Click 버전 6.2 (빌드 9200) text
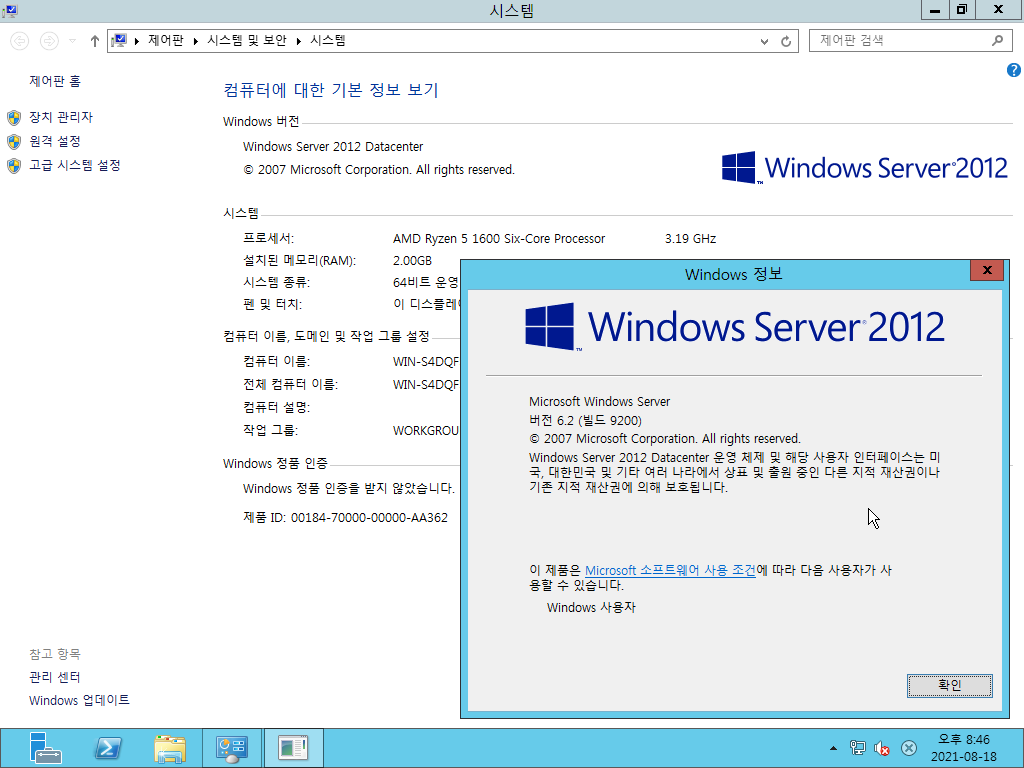 [x=585, y=421]
